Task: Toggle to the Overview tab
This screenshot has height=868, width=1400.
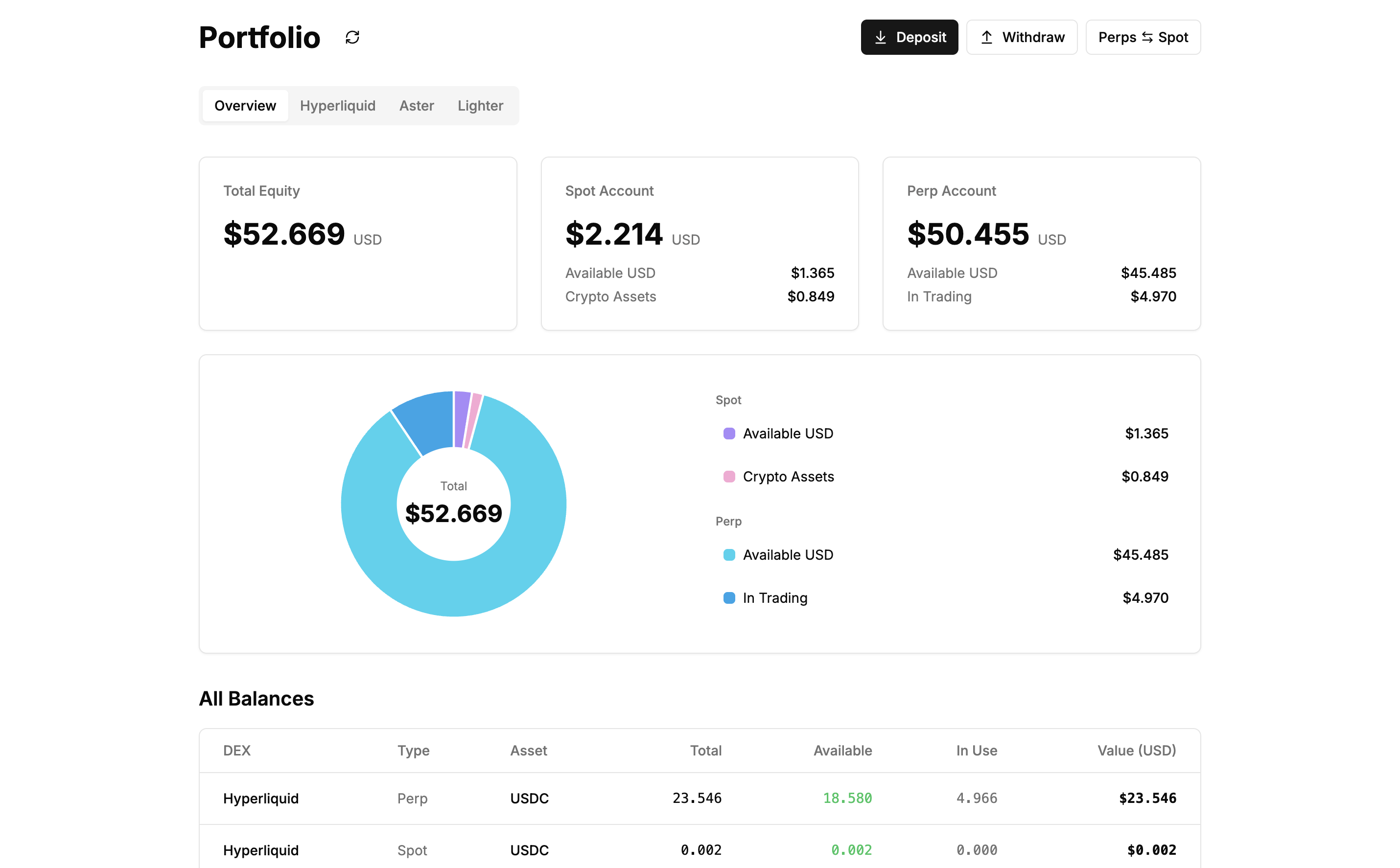Action: [245, 105]
